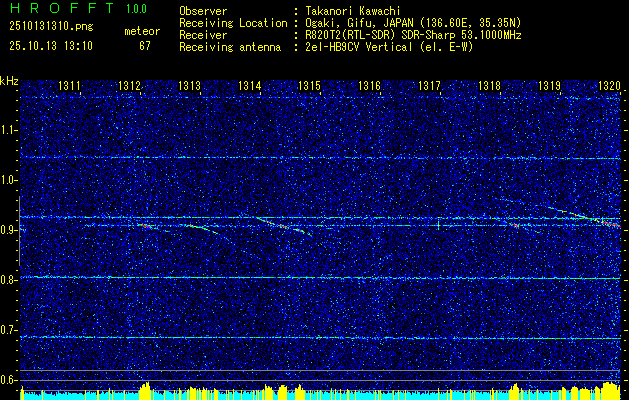Click the 1312 time marker
This screenshot has width=629, height=400.
point(129,85)
